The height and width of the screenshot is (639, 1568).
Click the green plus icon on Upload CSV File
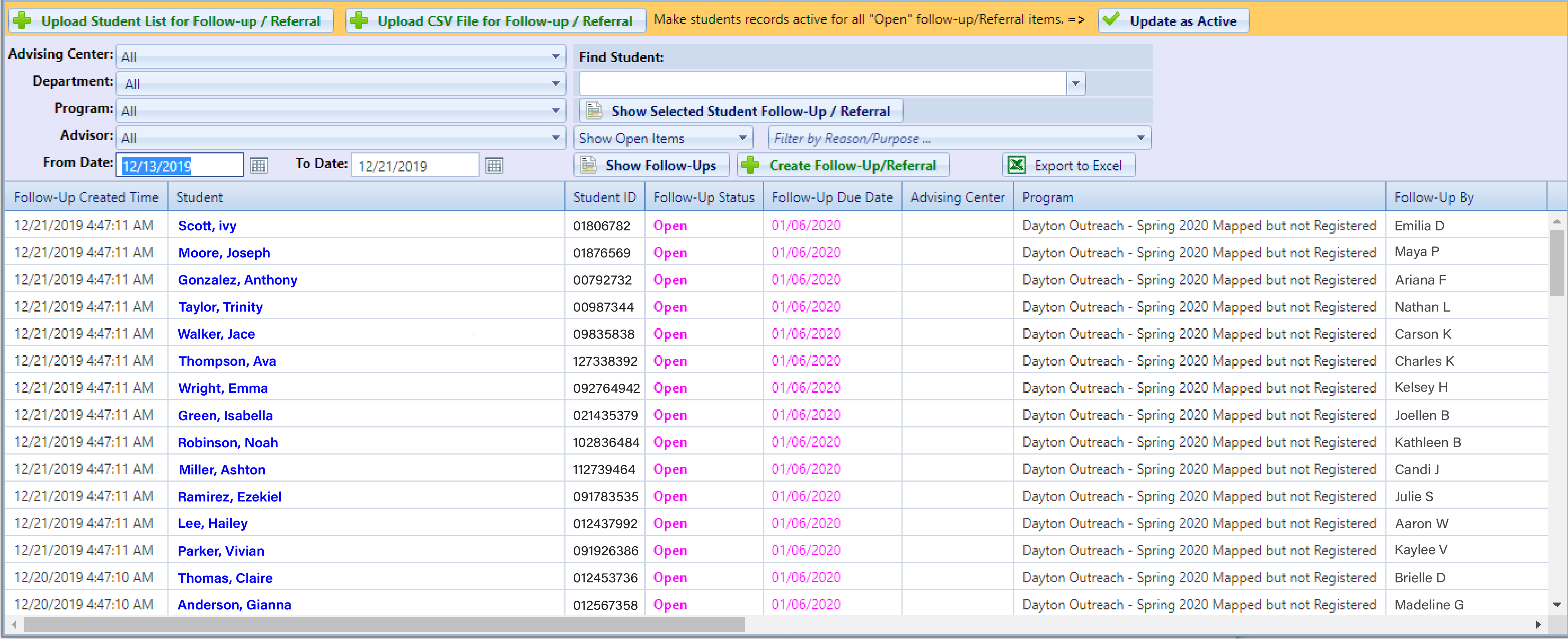[359, 21]
